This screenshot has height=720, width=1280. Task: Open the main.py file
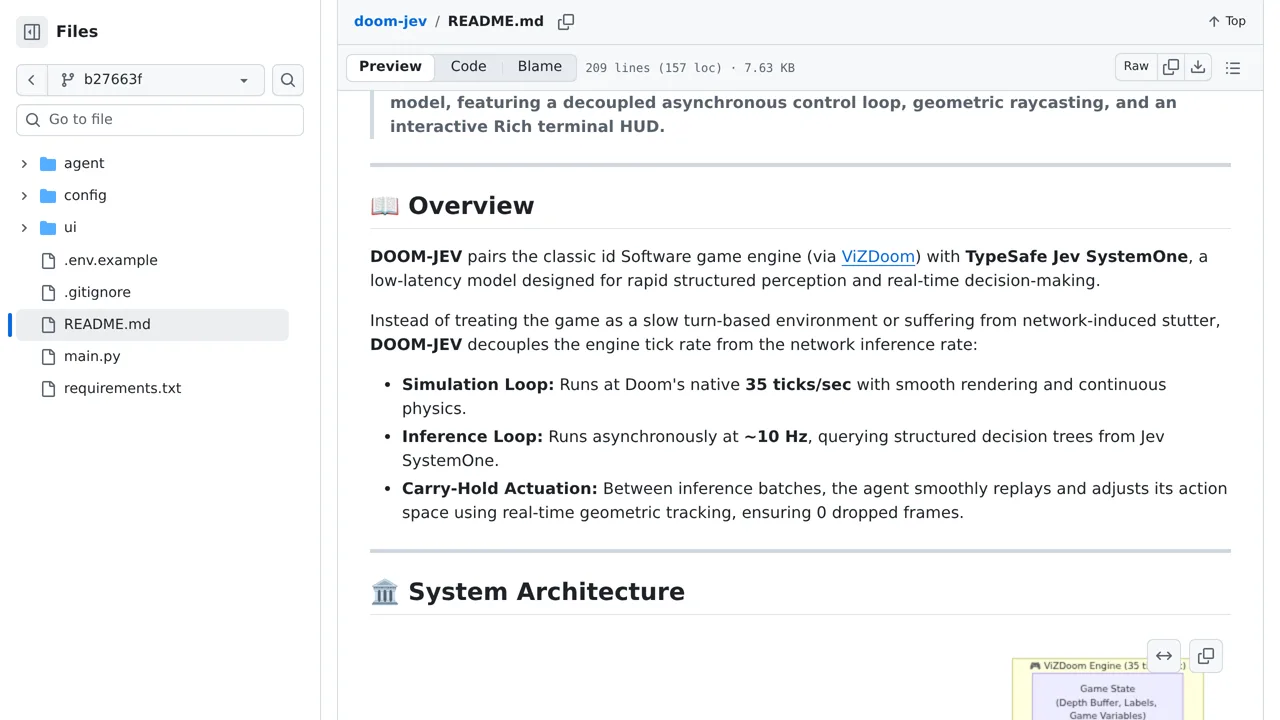(92, 356)
